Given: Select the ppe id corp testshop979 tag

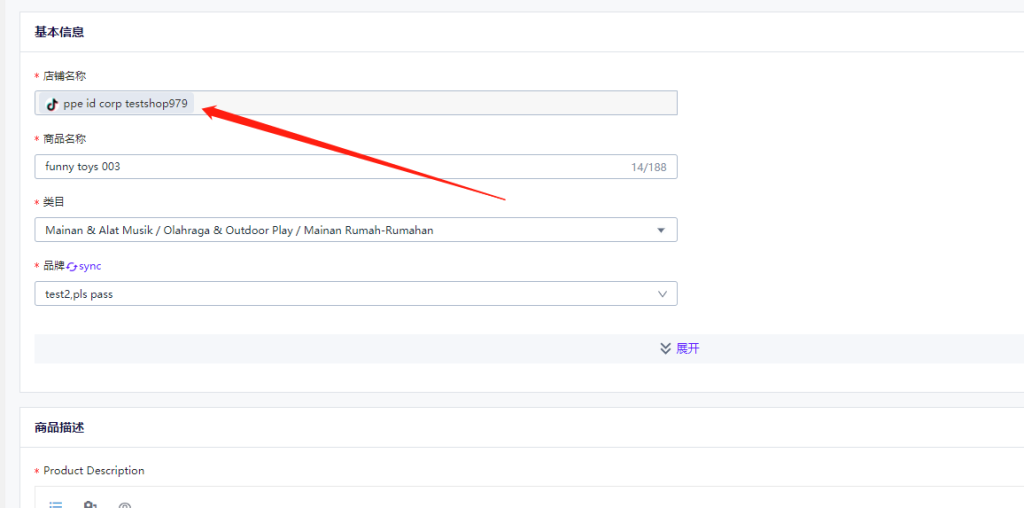Looking at the screenshot, I should pos(117,103).
